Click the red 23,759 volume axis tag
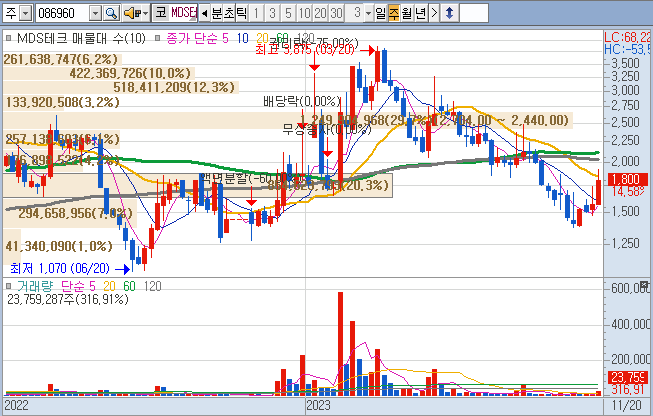653x416 pixels. (x=628, y=377)
